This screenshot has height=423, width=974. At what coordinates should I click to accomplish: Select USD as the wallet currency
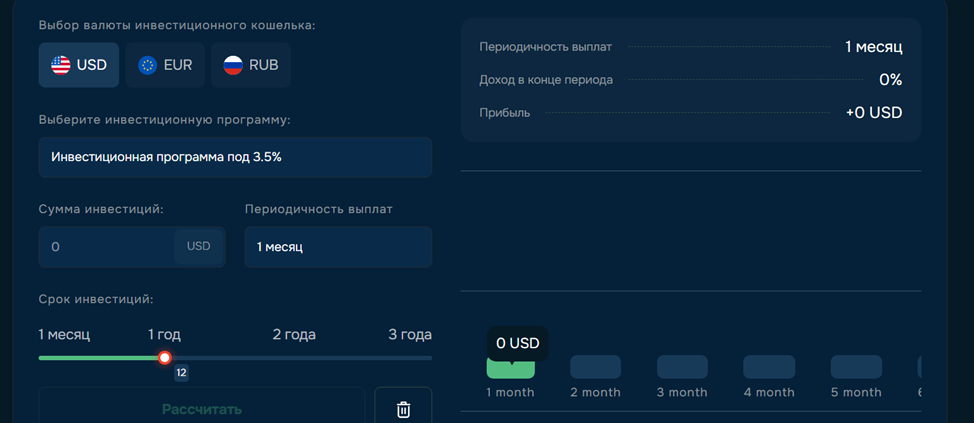coord(79,65)
